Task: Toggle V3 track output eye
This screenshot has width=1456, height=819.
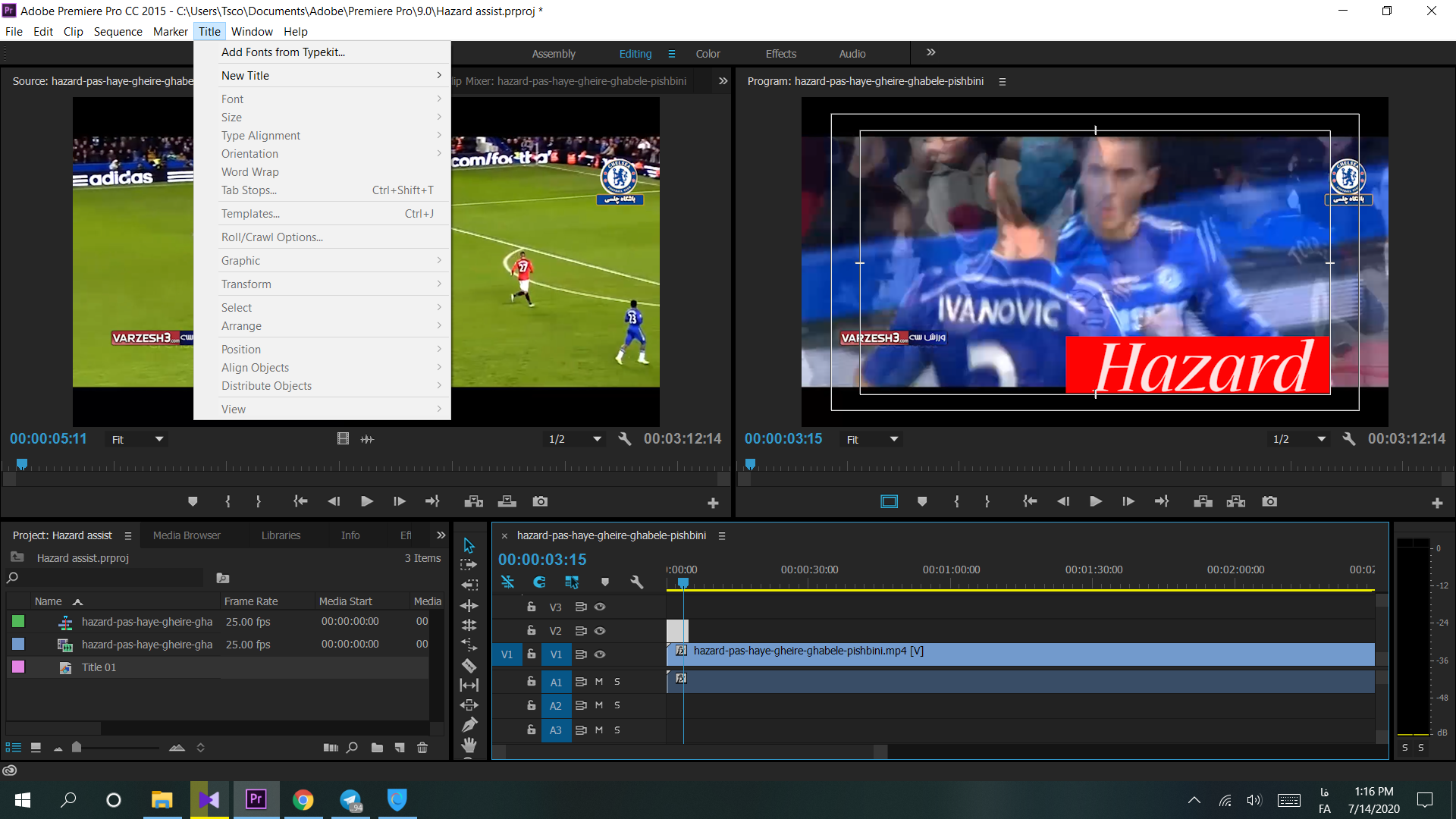Action: [600, 607]
